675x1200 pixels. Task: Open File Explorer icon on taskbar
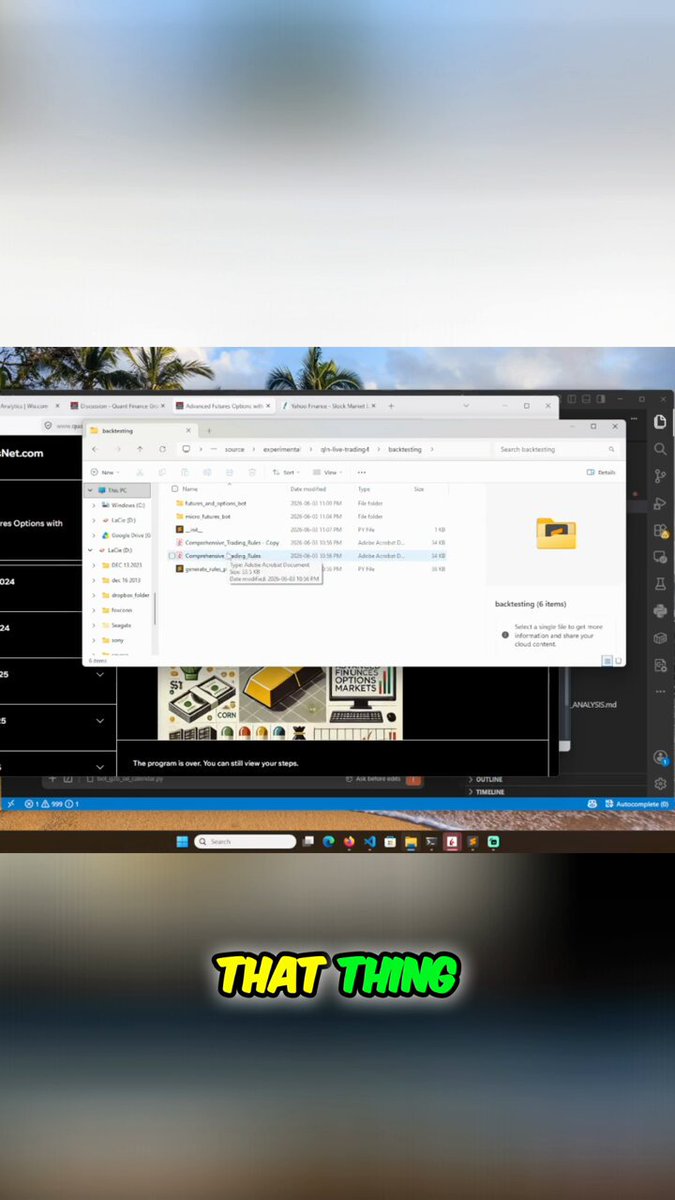pos(411,842)
